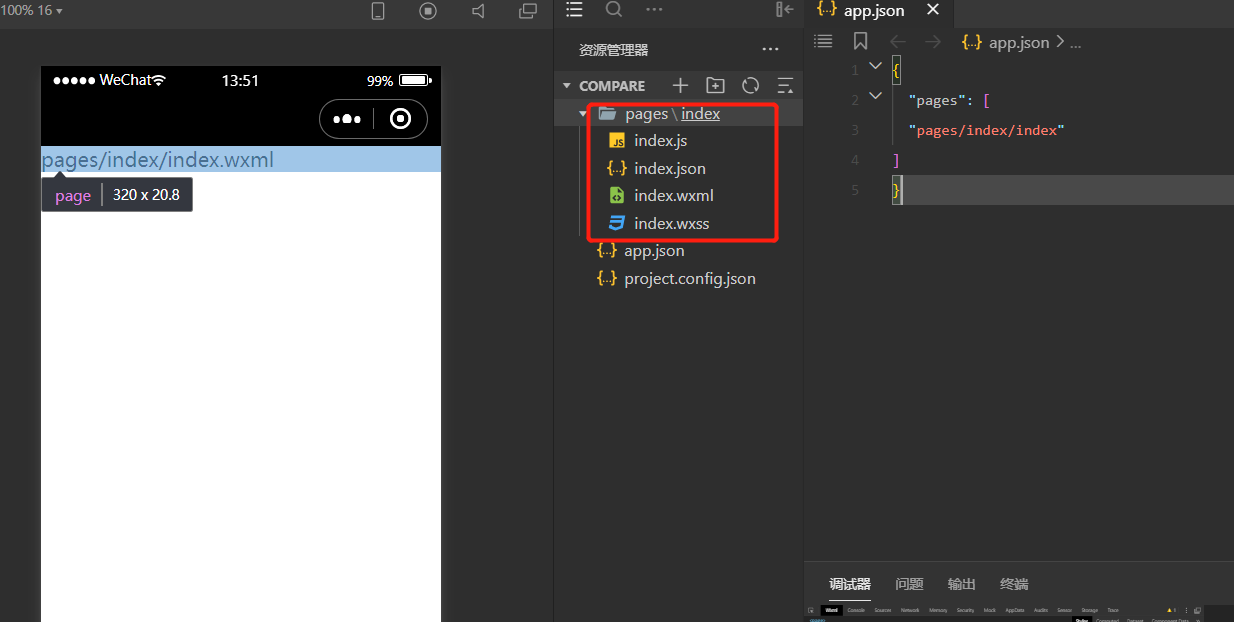
Task: Close the app.json editor tab
Action: tap(933, 10)
